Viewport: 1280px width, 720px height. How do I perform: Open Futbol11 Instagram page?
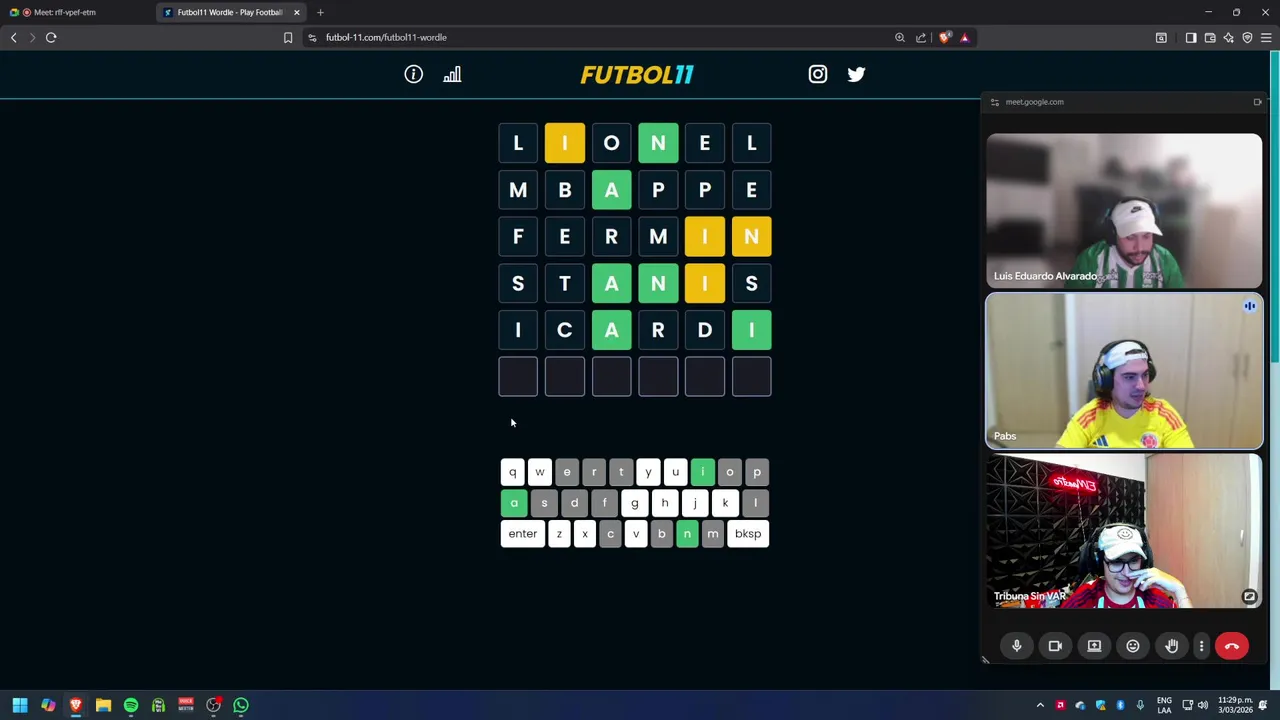pyautogui.click(x=818, y=74)
